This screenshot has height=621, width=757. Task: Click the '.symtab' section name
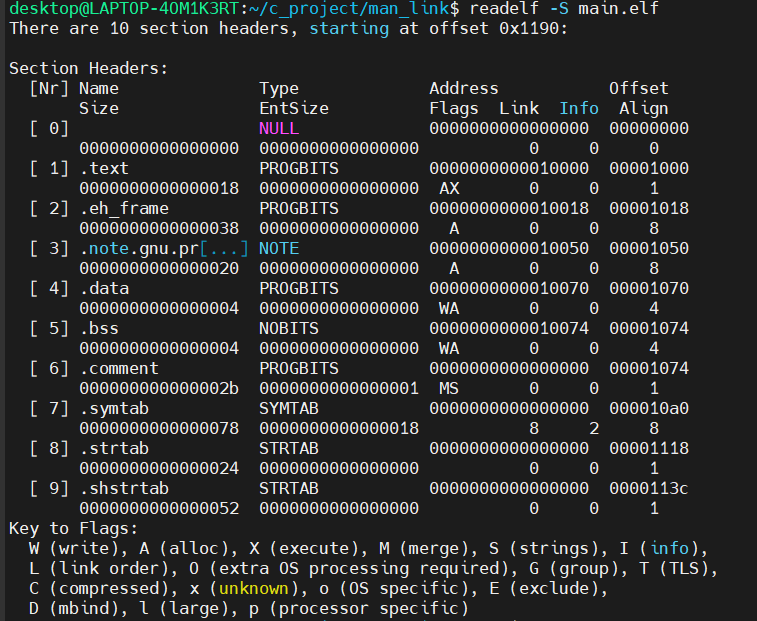pyautogui.click(x=114, y=409)
